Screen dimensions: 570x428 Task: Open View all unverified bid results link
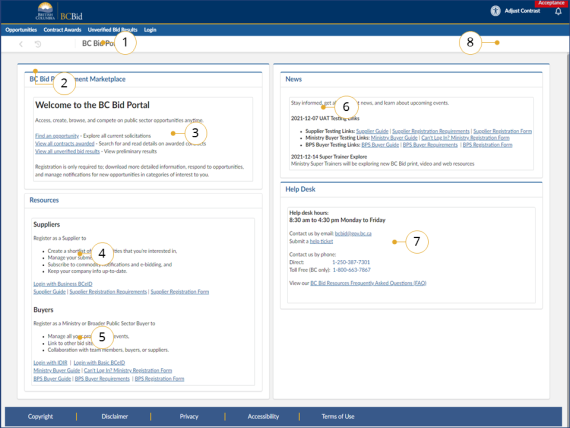click(67, 151)
